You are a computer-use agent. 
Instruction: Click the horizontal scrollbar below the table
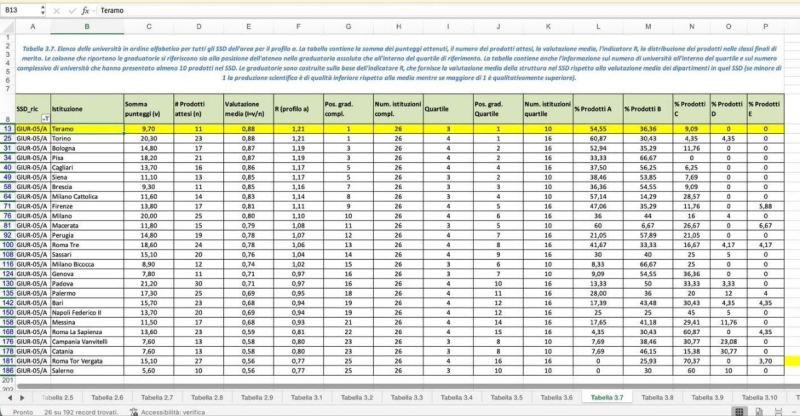click(398, 387)
